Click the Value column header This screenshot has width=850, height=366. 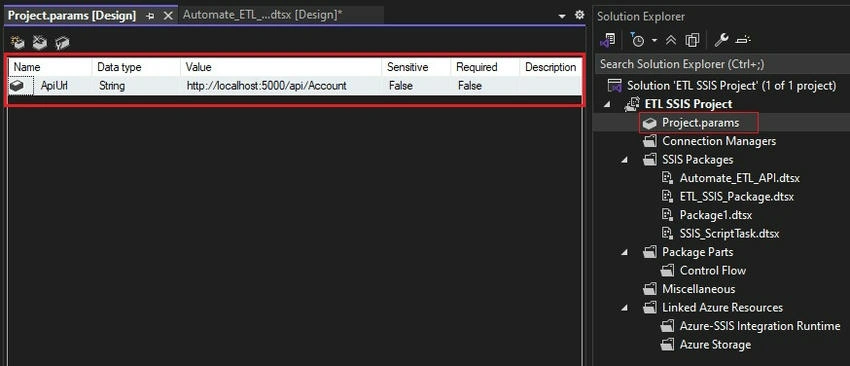click(281, 67)
